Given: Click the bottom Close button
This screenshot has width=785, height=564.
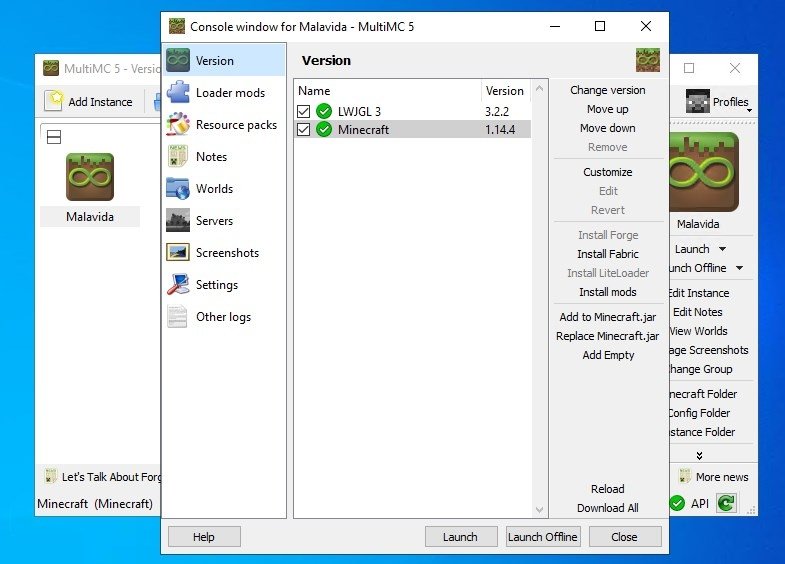Looking at the screenshot, I should pyautogui.click(x=625, y=537).
